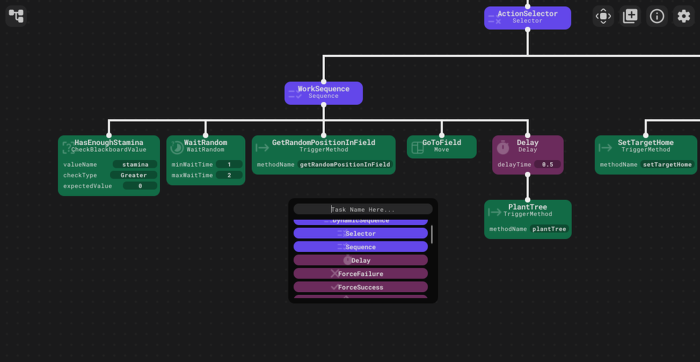Edit the plantTree methodName field

(549, 229)
